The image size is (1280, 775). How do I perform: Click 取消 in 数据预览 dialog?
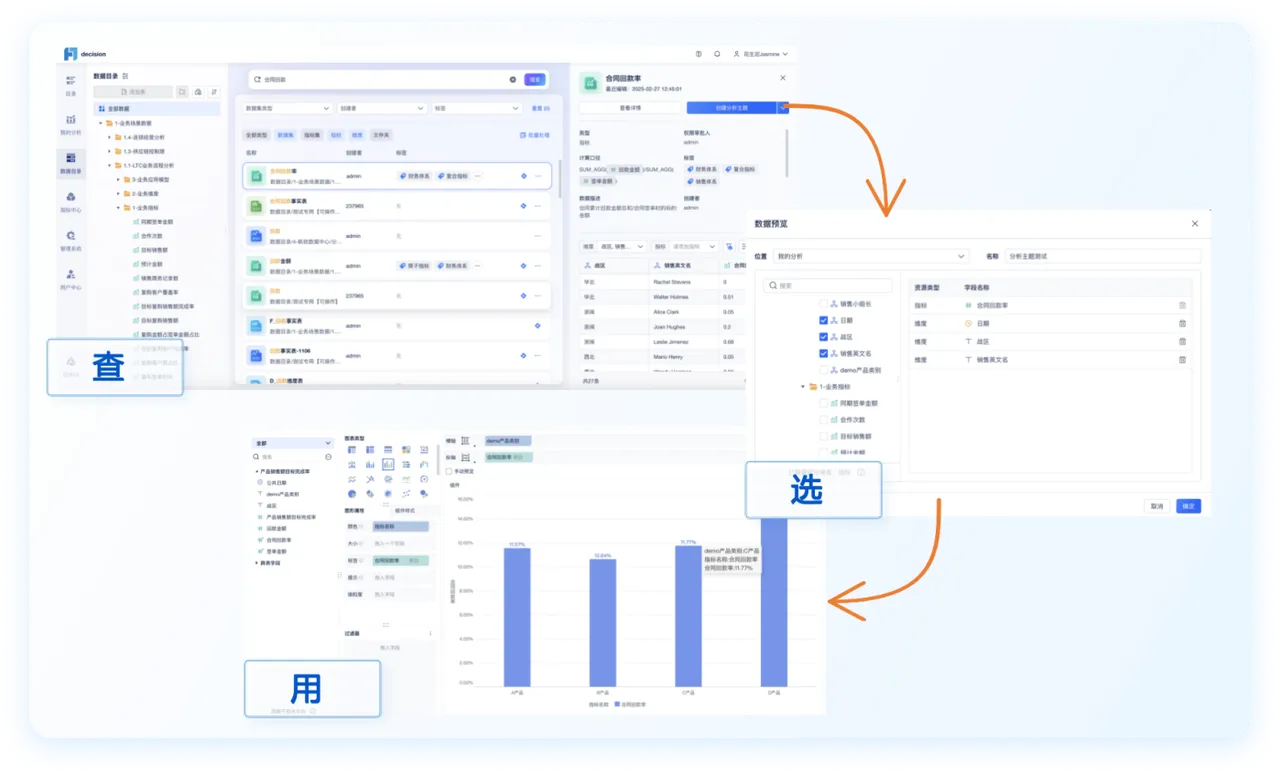click(x=1156, y=506)
